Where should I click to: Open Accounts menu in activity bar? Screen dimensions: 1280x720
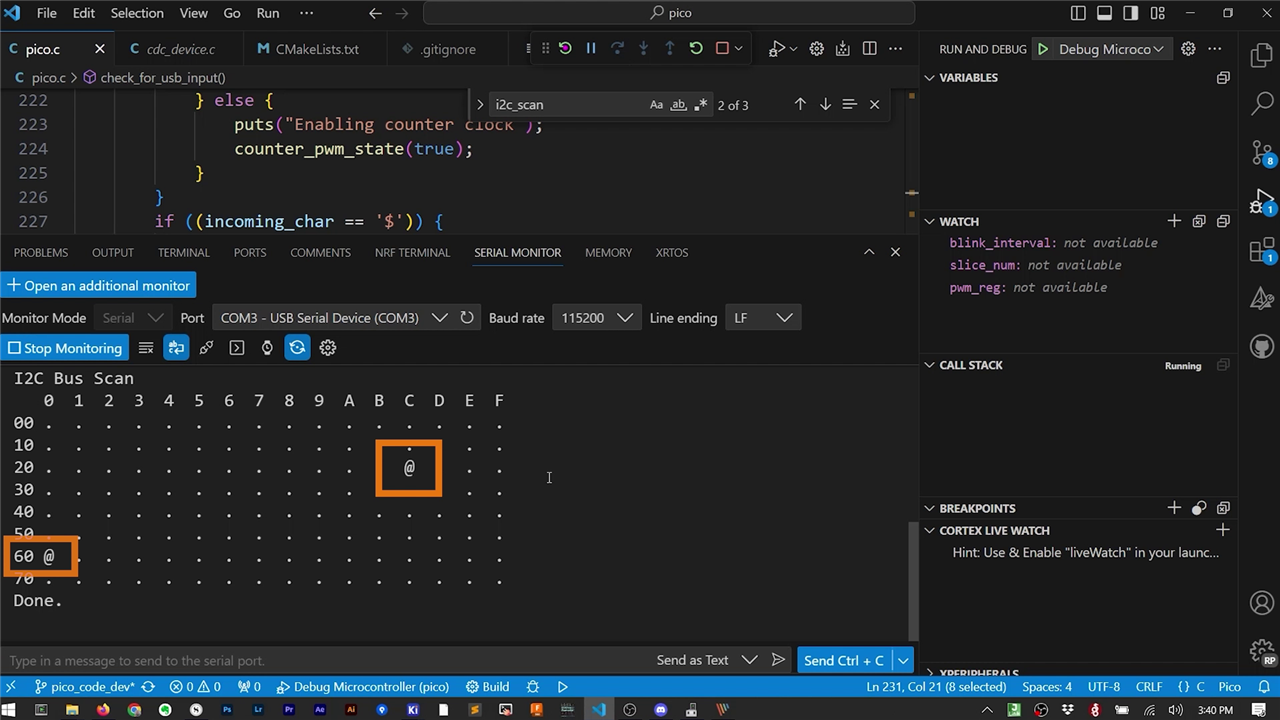click(x=1262, y=603)
